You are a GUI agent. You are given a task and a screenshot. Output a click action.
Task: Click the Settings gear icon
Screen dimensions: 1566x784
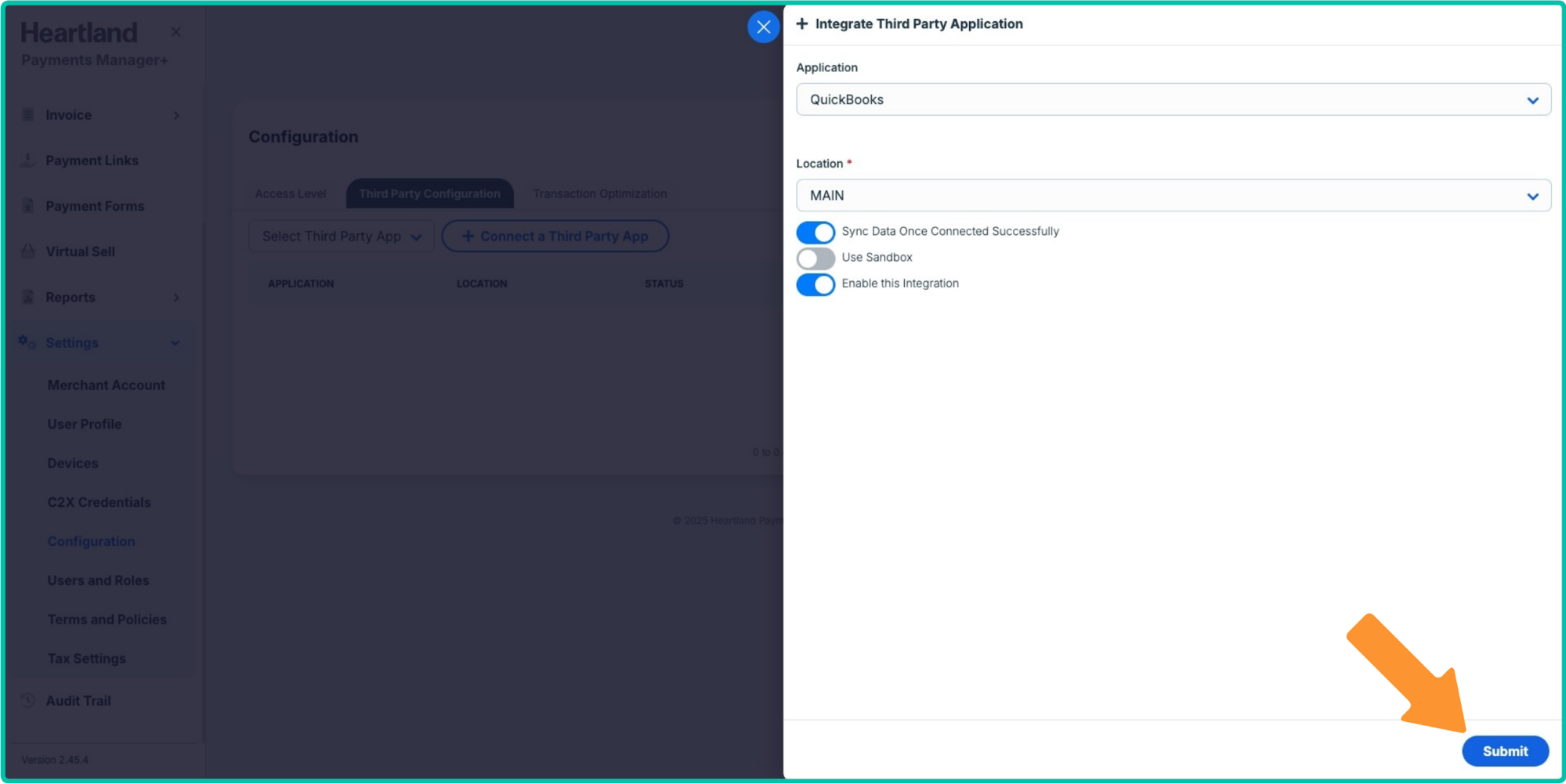pyautogui.click(x=27, y=342)
